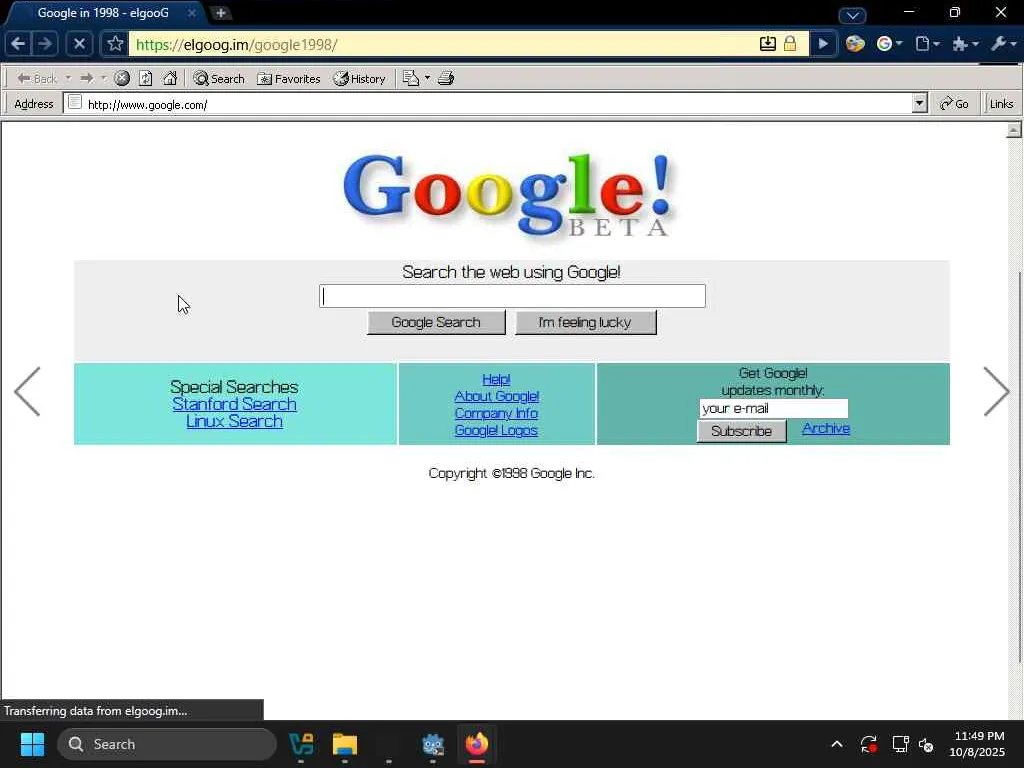Show hidden system tray icons chevron
This screenshot has height=768, width=1024.
click(837, 744)
